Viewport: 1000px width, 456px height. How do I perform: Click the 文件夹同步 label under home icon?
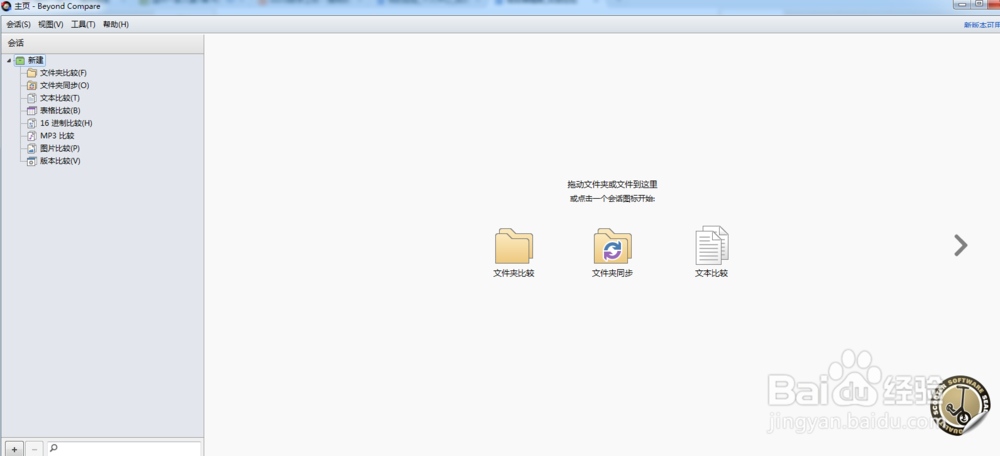click(x=612, y=273)
